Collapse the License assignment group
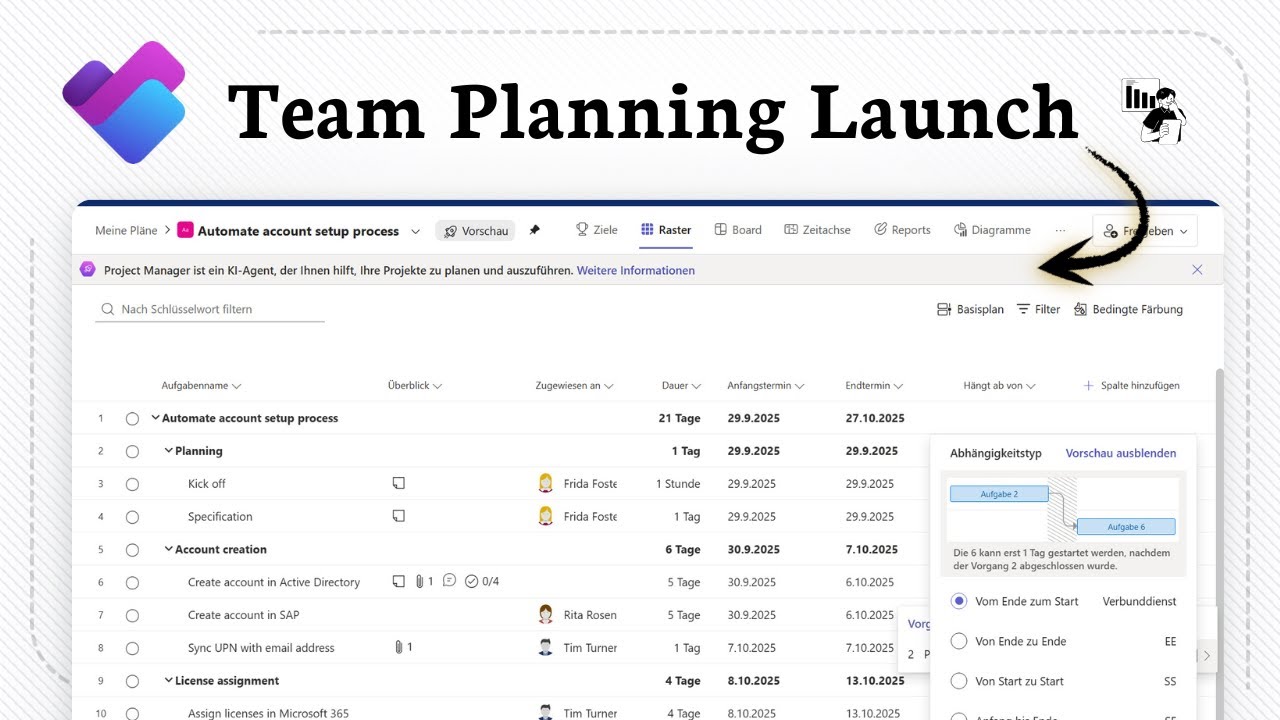1280x720 pixels. point(168,681)
